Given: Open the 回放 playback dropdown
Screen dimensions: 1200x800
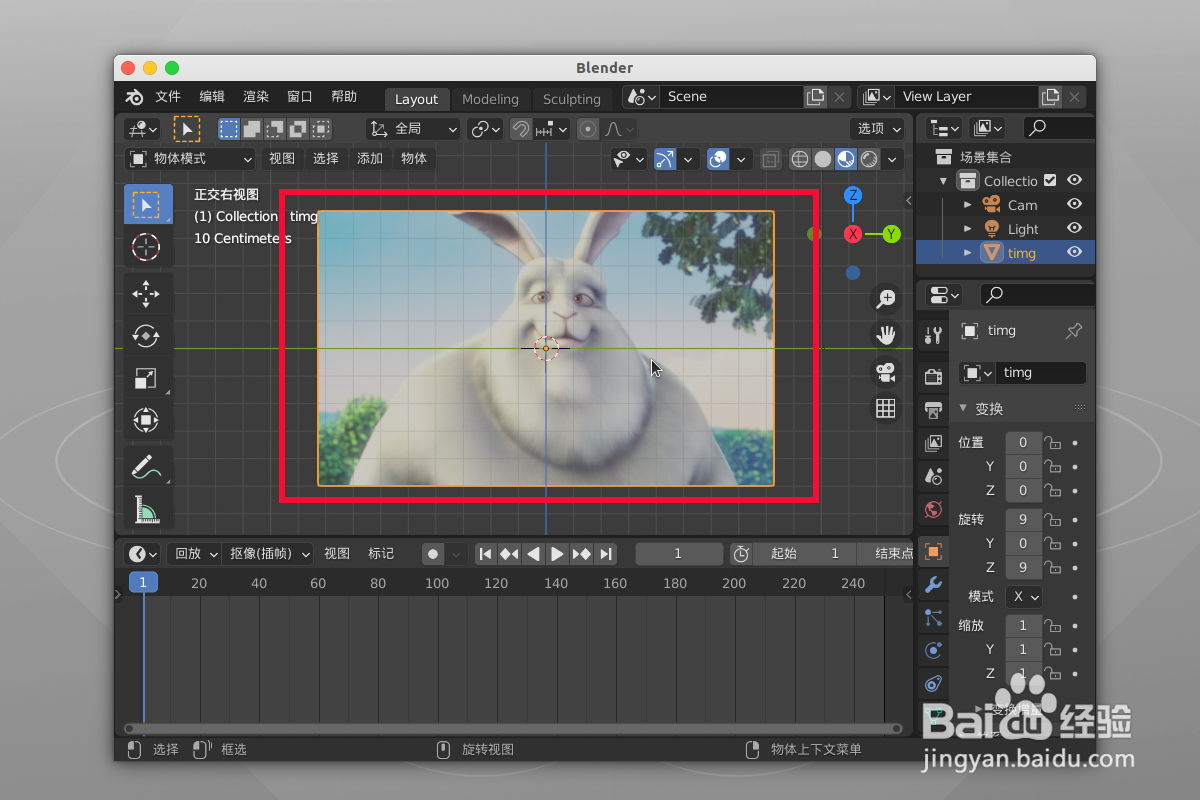Looking at the screenshot, I should tap(193, 554).
